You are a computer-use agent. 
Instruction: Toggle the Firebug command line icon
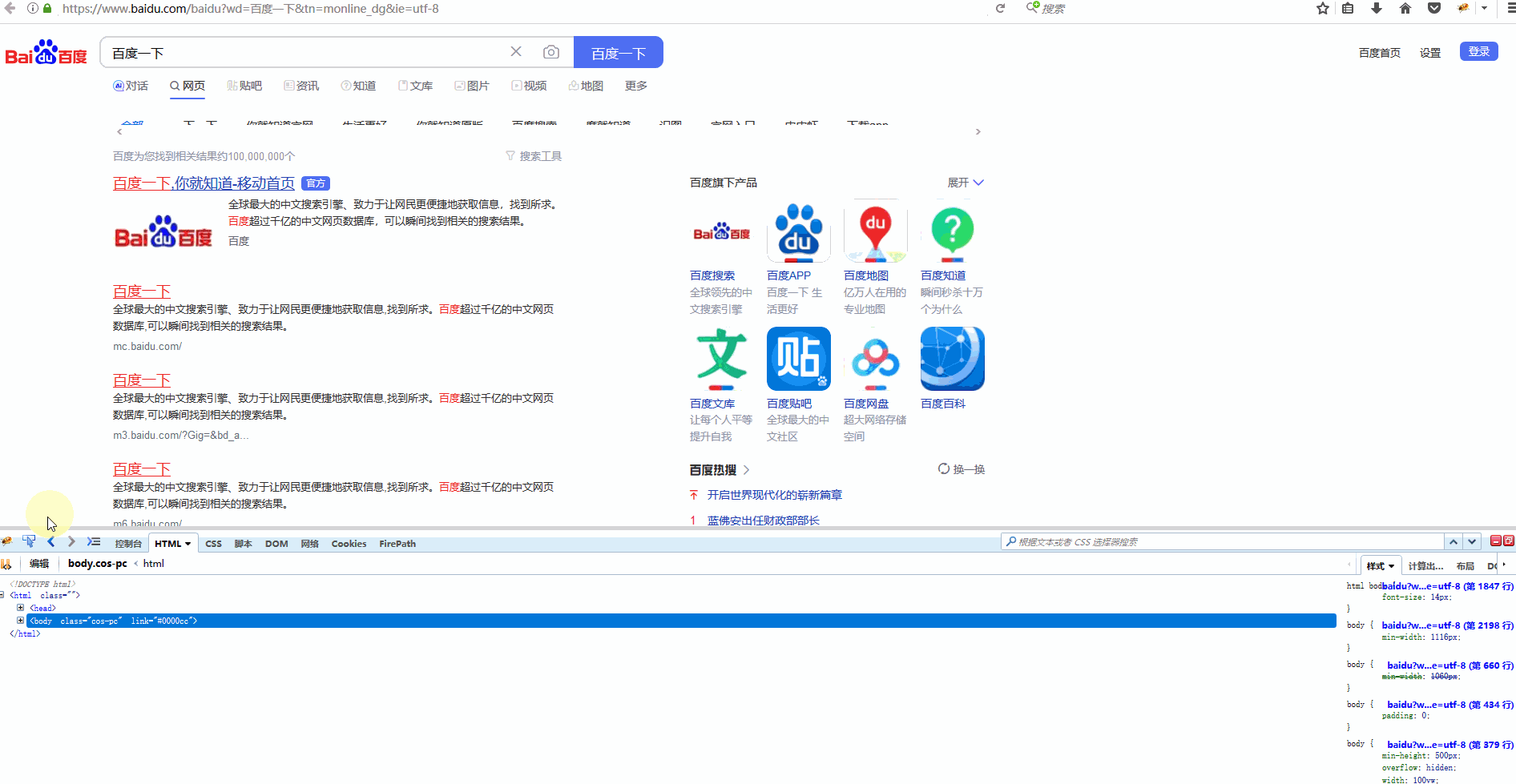click(94, 542)
